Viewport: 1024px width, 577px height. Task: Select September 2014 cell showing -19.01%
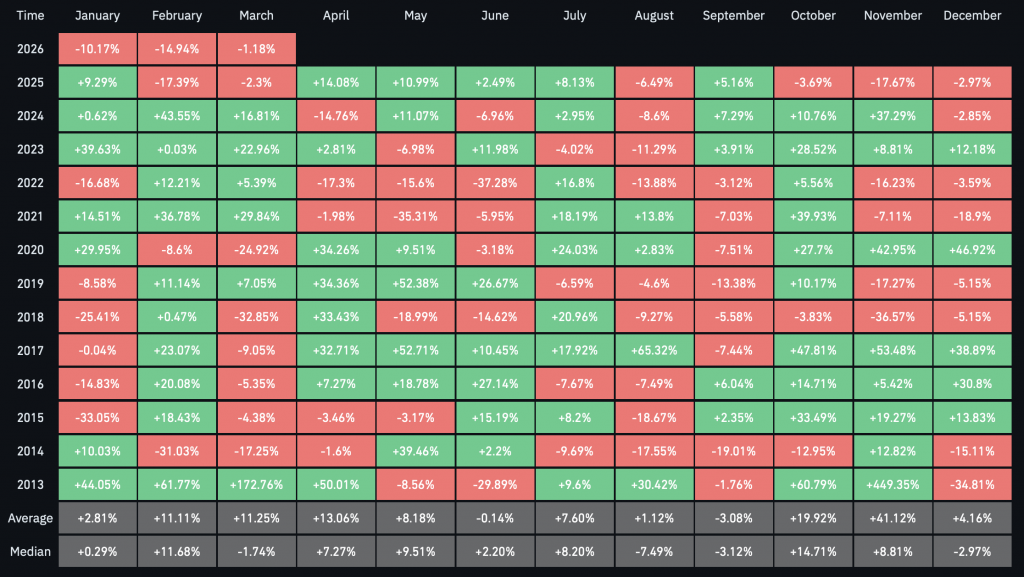coord(733,451)
